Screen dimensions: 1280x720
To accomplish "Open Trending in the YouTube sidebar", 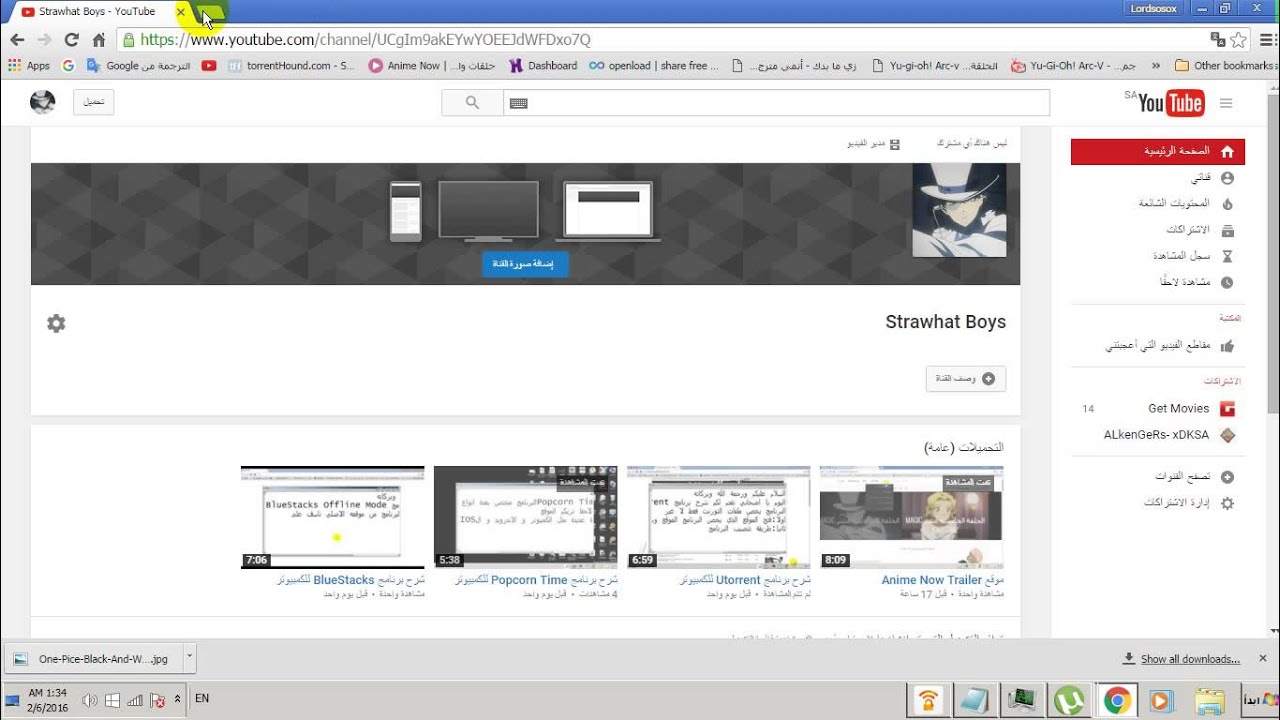I will [1186, 203].
